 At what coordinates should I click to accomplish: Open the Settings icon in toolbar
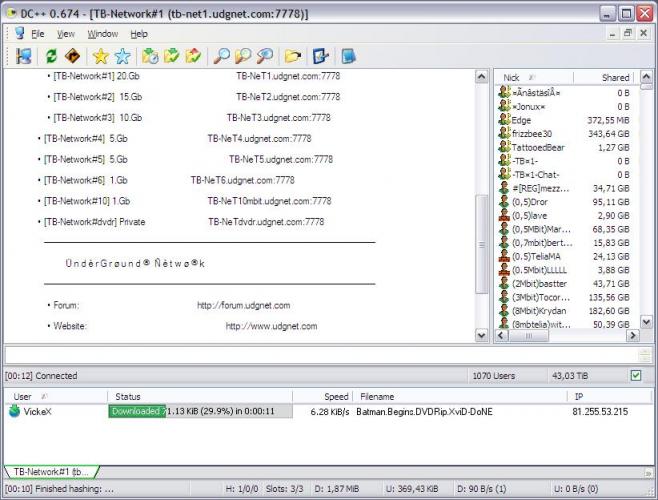tap(321, 56)
